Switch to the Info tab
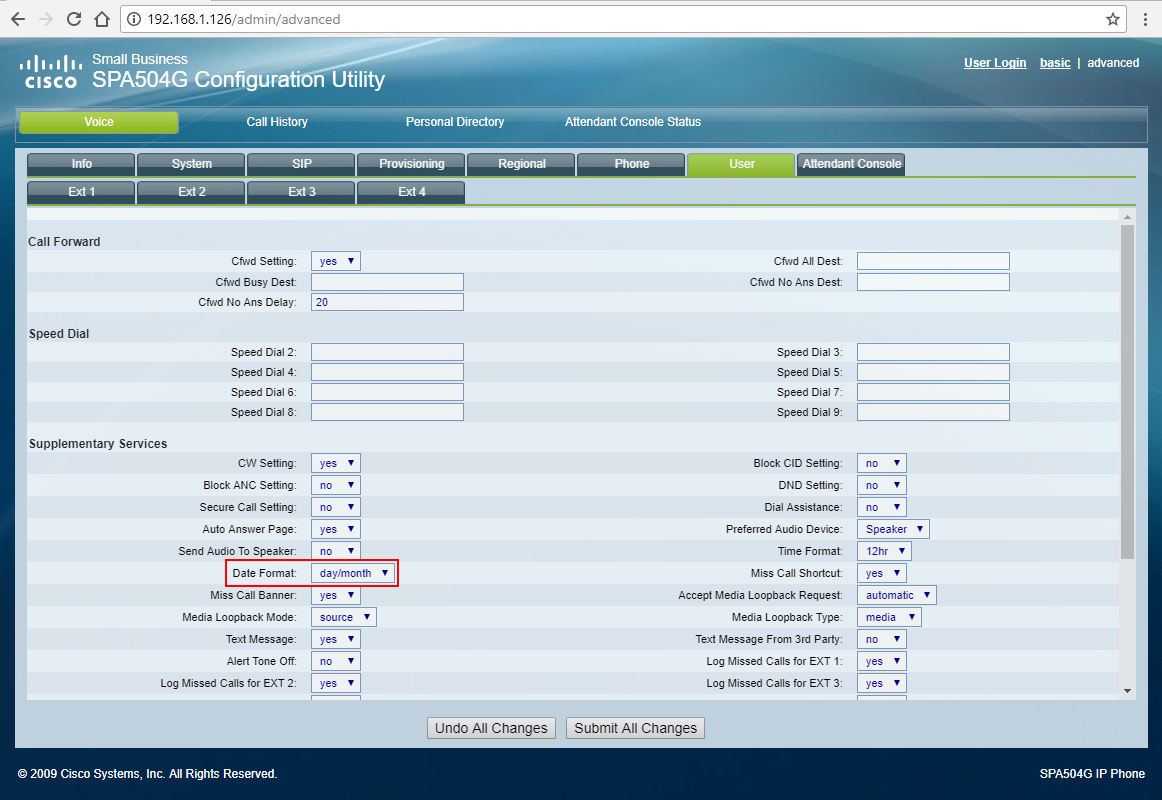Image resolution: width=1162 pixels, height=800 pixels. coord(82,164)
